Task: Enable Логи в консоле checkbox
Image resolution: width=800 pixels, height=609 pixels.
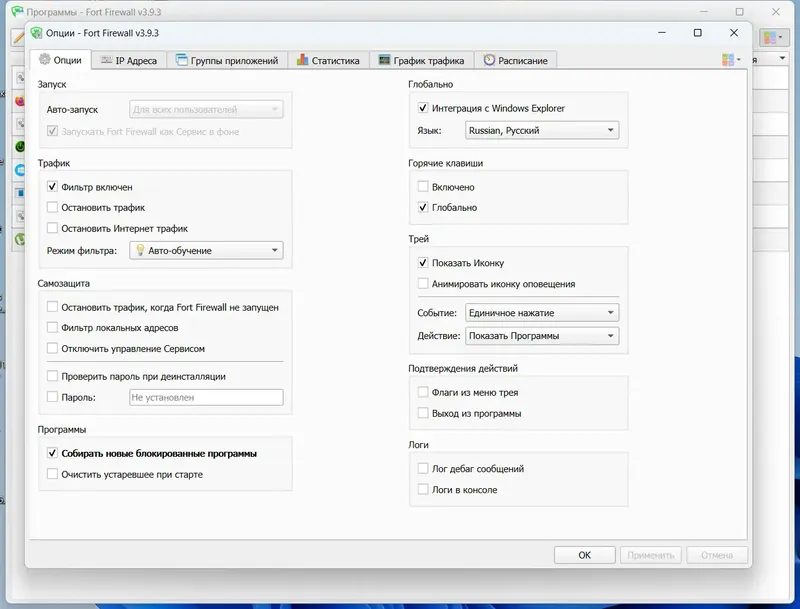Action: point(422,489)
